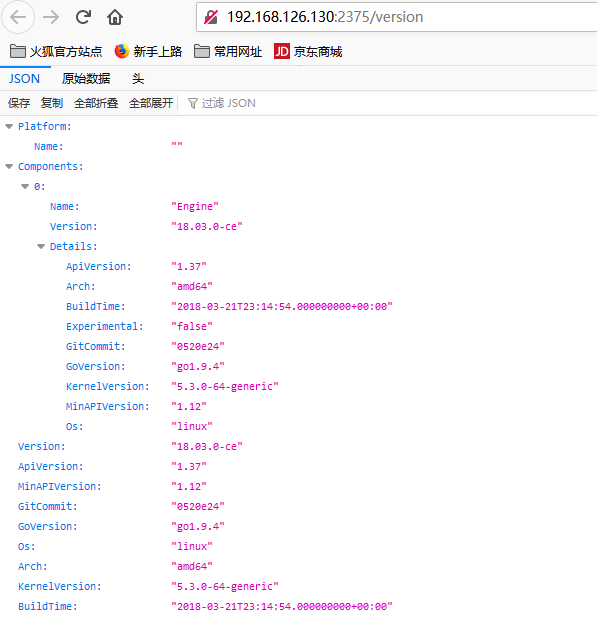Click 全部展开 expand all button
This screenshot has width=597, height=632.
tap(151, 103)
